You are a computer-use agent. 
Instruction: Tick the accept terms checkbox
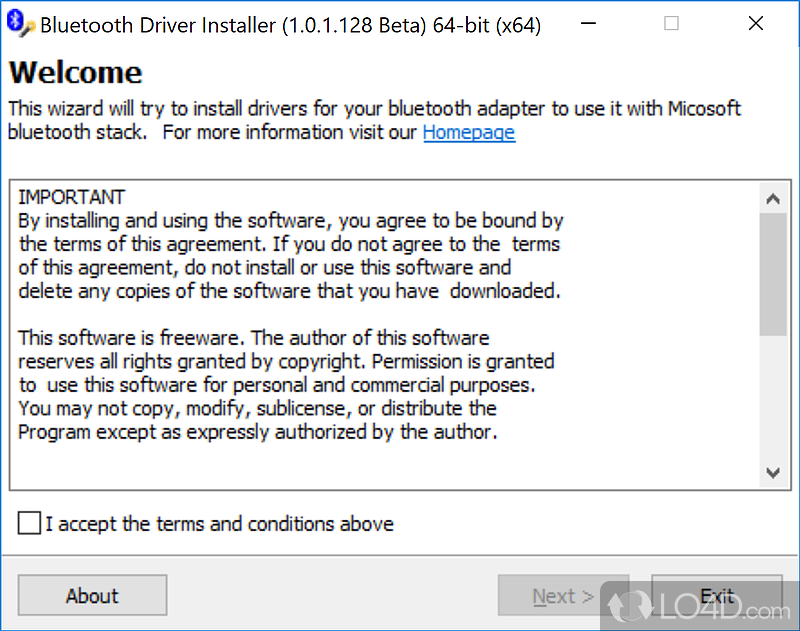30,524
